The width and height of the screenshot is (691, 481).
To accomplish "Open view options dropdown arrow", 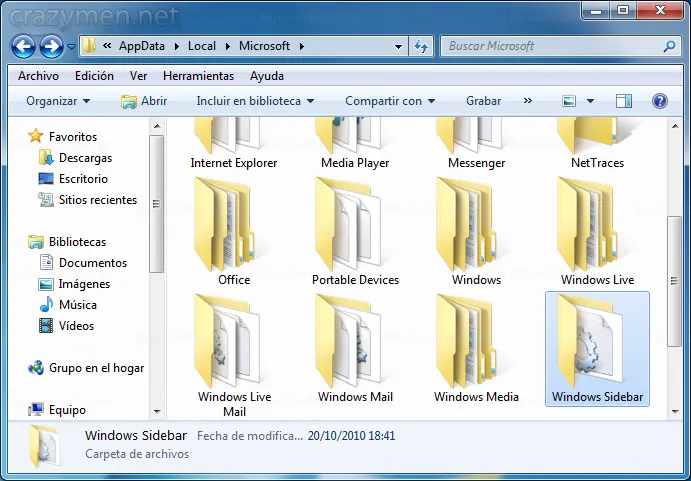I will pos(591,101).
